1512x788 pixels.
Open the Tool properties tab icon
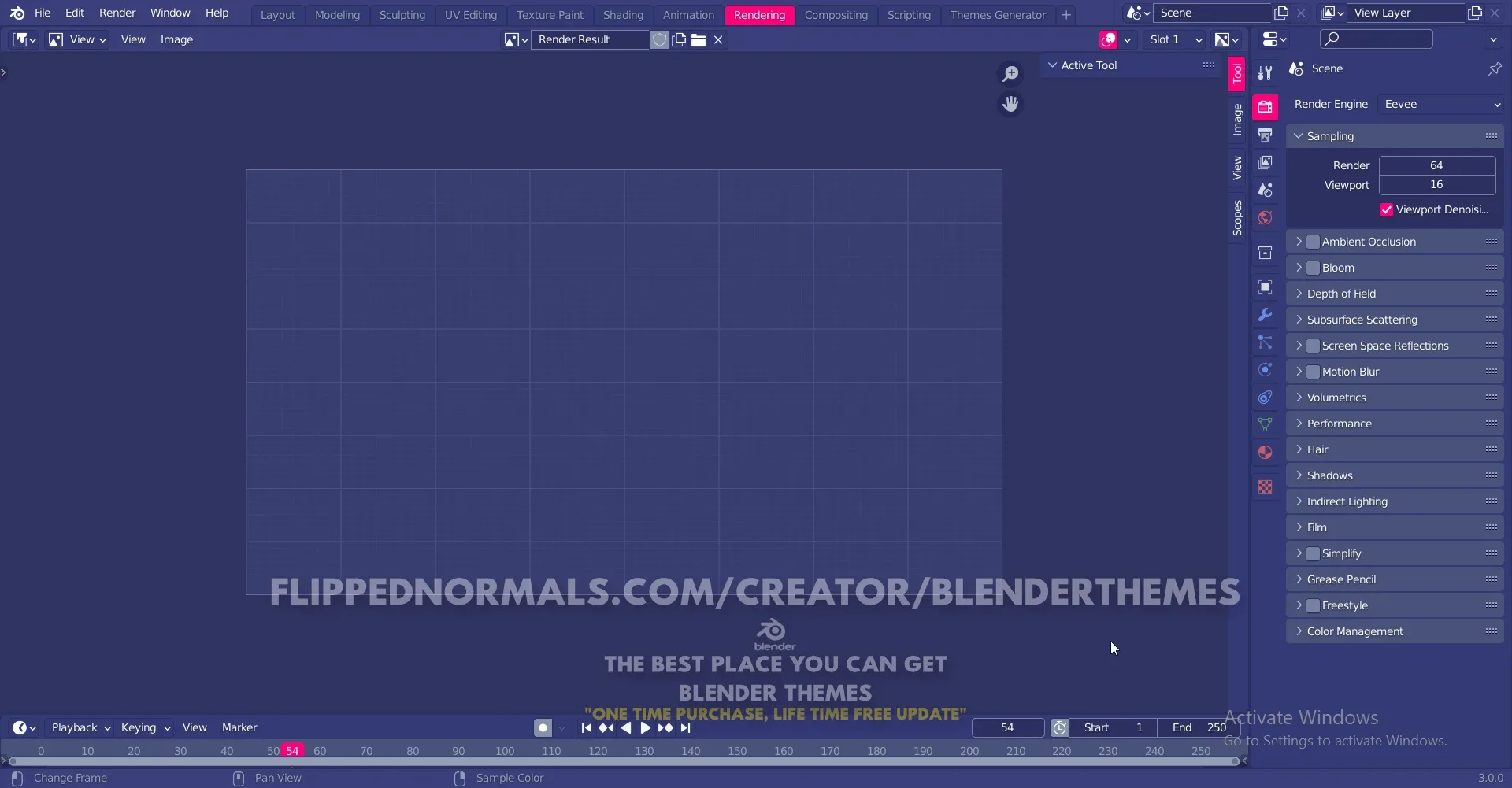(1265, 72)
